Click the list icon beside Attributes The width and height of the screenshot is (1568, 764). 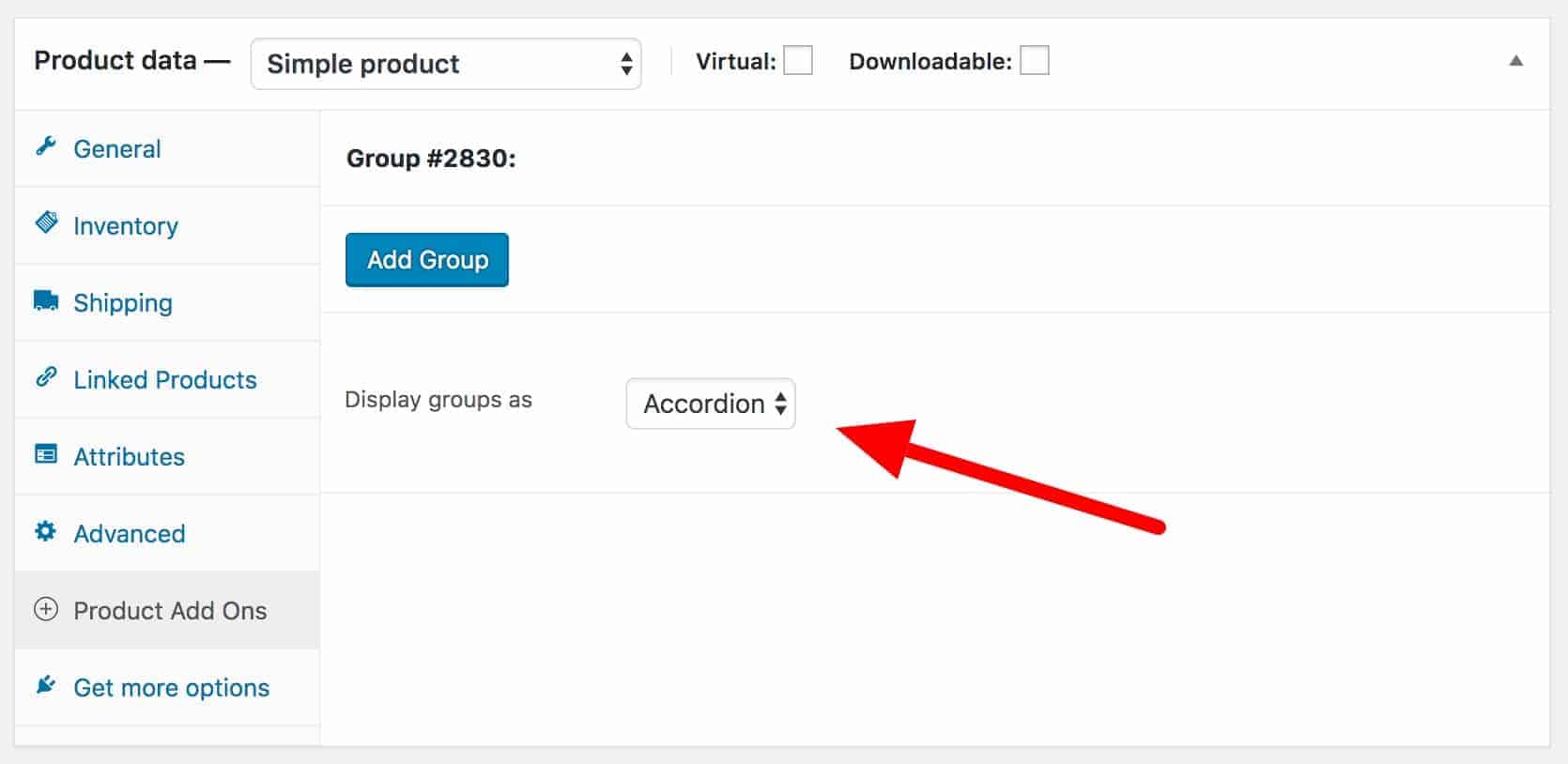(45, 454)
